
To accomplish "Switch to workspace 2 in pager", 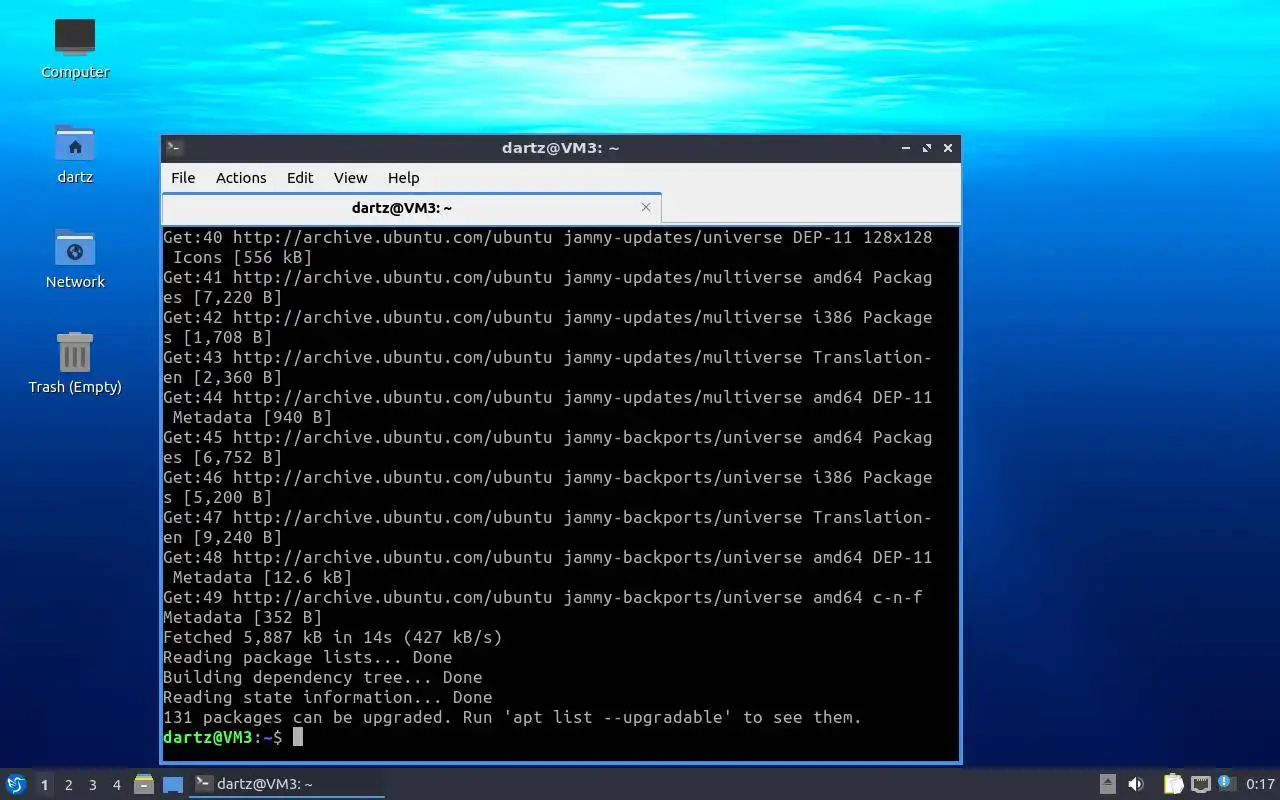I will (x=68, y=785).
